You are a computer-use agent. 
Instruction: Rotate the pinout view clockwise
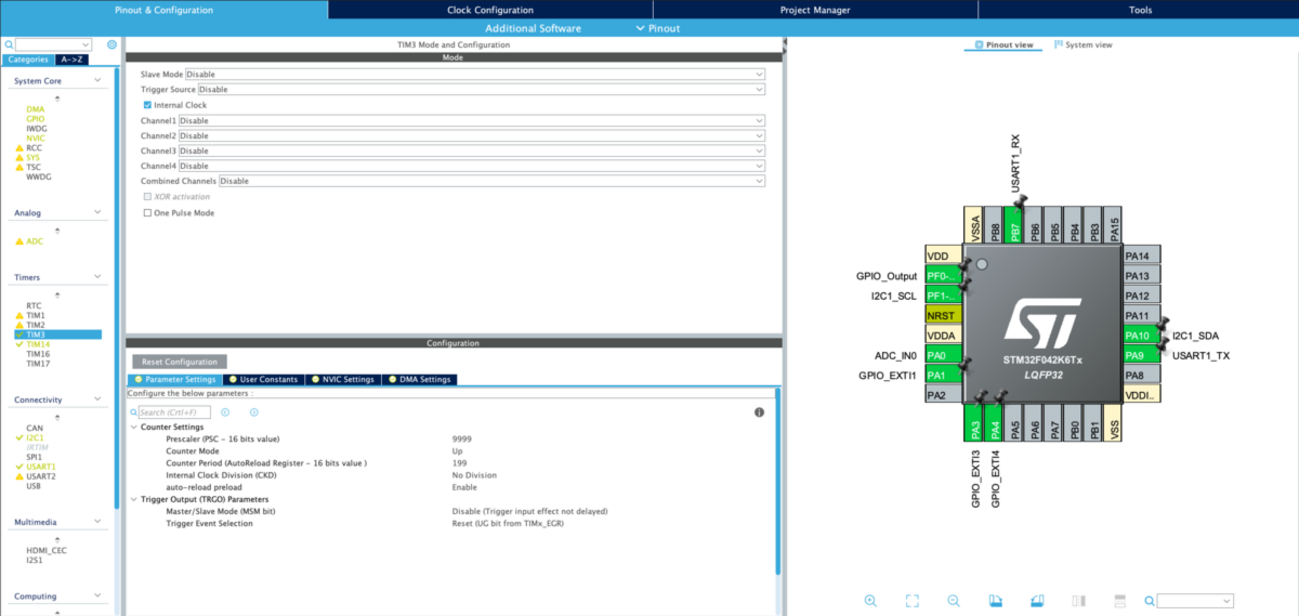[995, 601]
